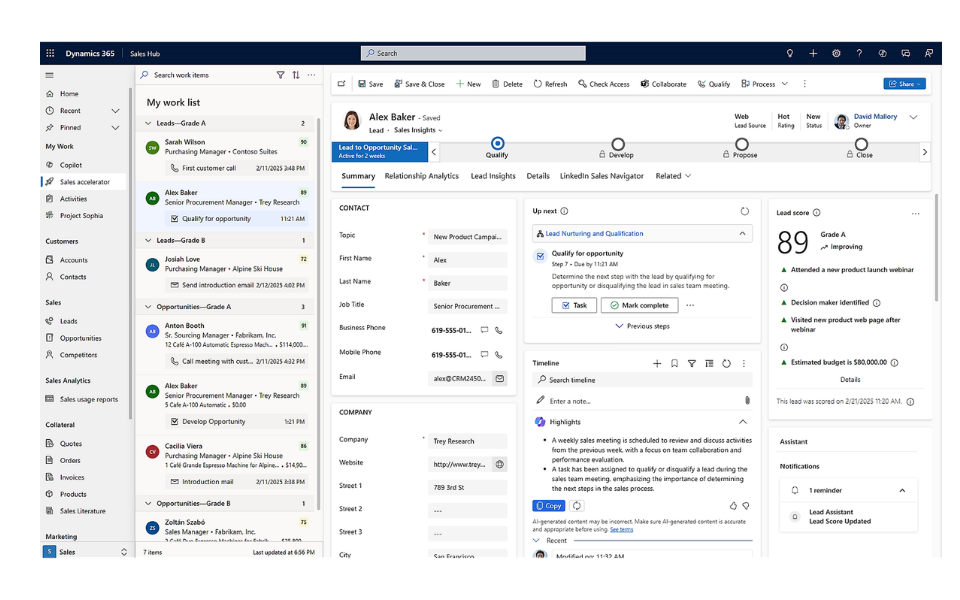The width and height of the screenshot is (960, 600).
Task: Click the blue Share button
Action: coord(904,84)
